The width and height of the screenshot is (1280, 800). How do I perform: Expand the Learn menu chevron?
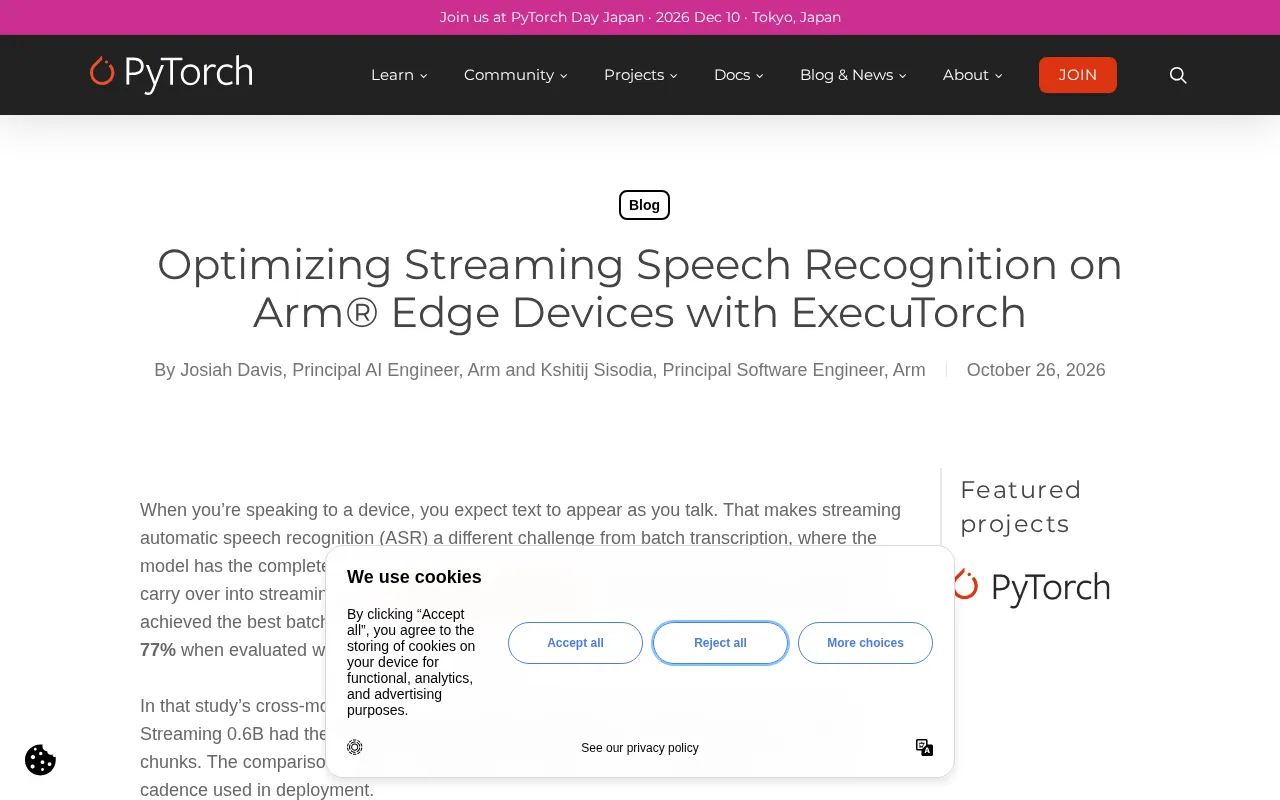[x=424, y=76]
